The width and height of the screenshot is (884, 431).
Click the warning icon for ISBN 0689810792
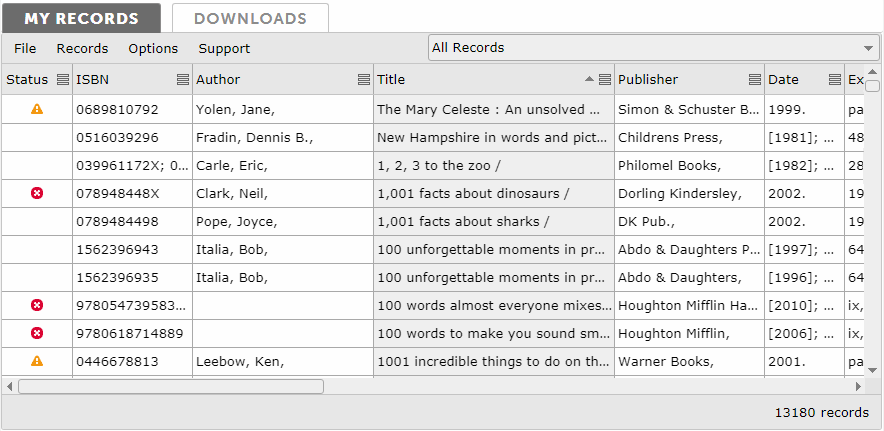37,109
